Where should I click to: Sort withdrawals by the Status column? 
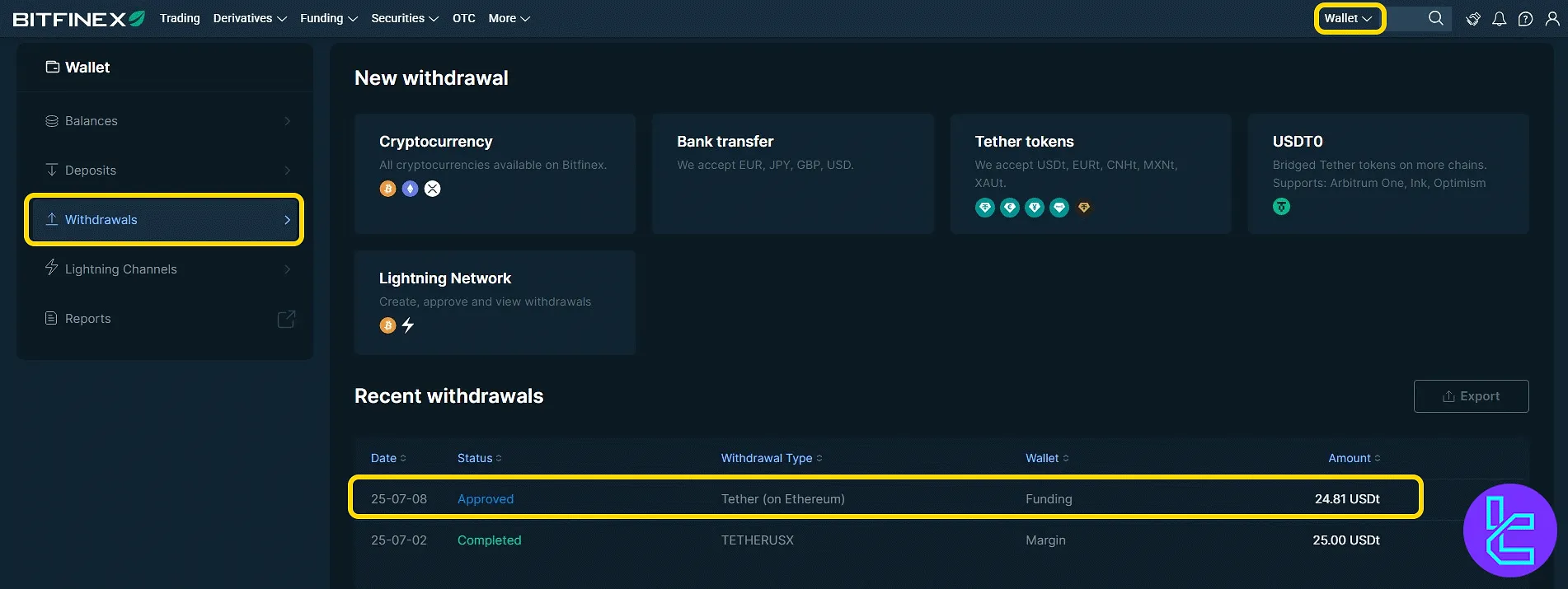pos(480,458)
